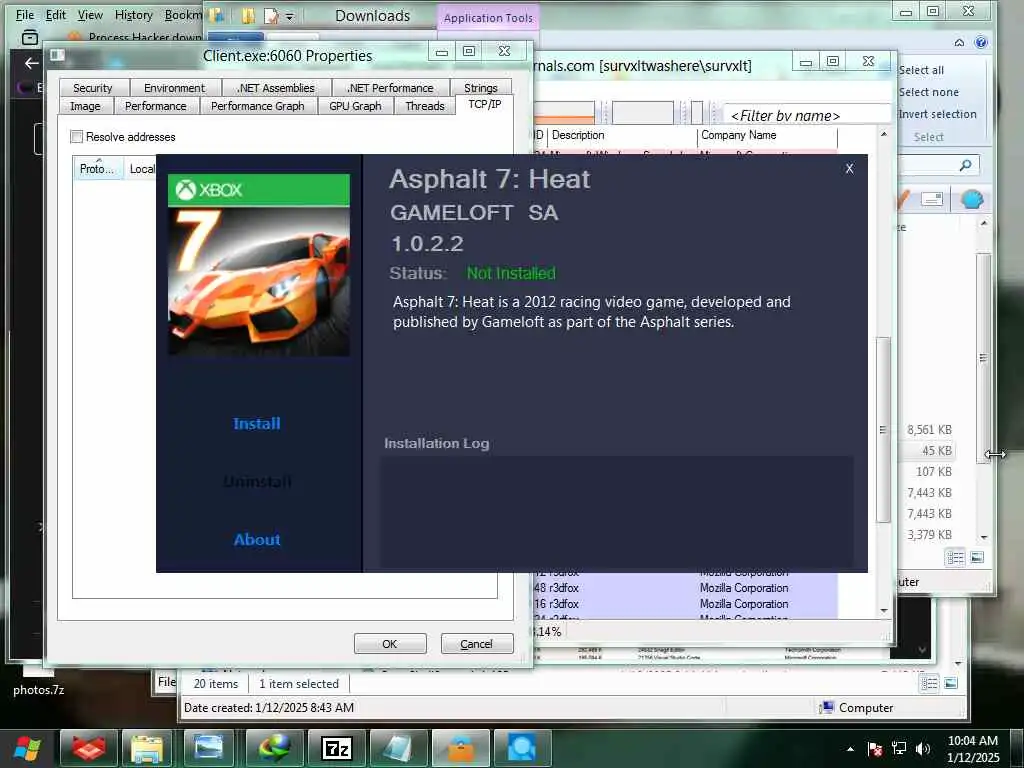Switch to the Threads tab
Image resolution: width=1024 pixels, height=768 pixels.
[424, 106]
